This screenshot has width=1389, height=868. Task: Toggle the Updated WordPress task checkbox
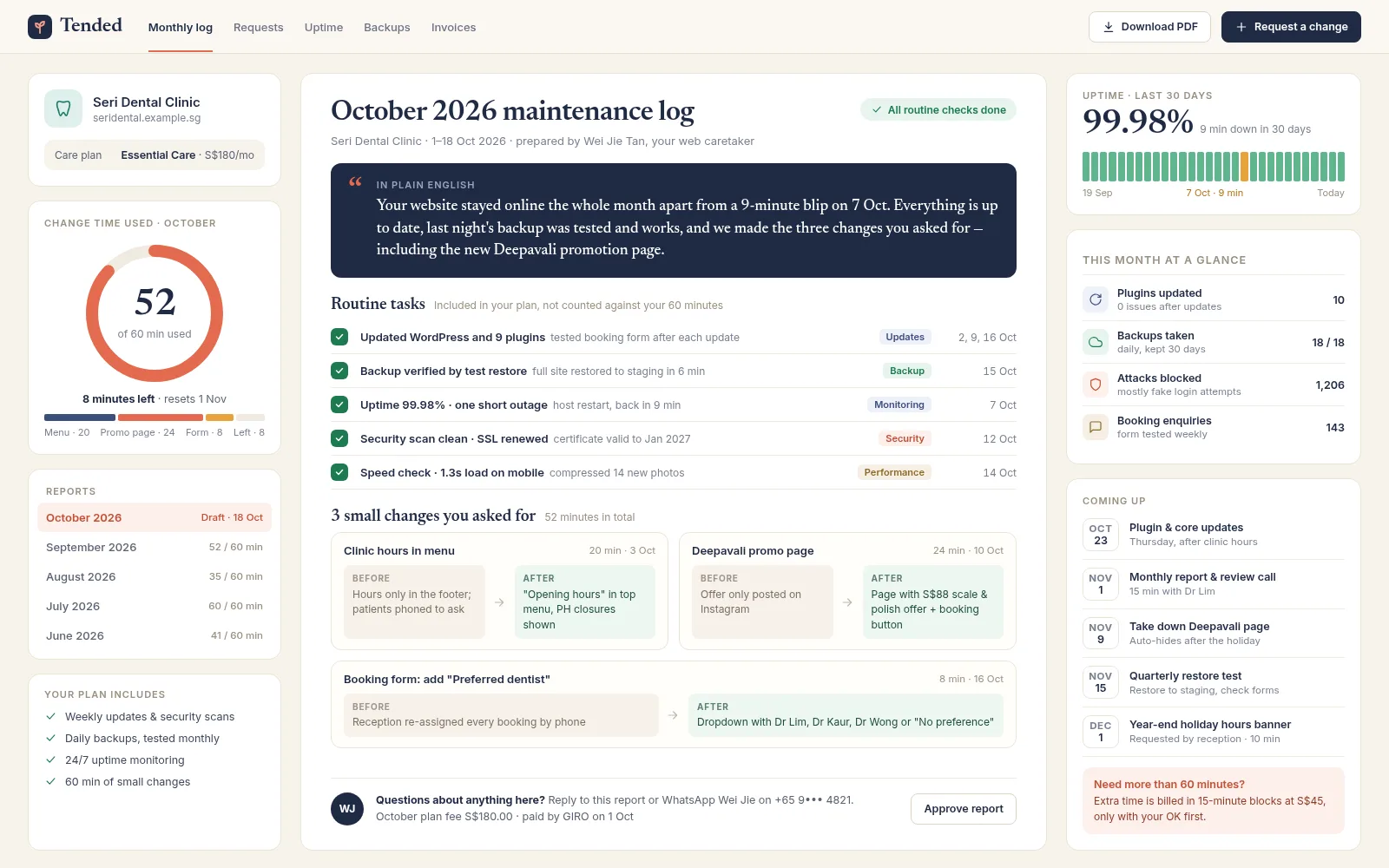339,337
